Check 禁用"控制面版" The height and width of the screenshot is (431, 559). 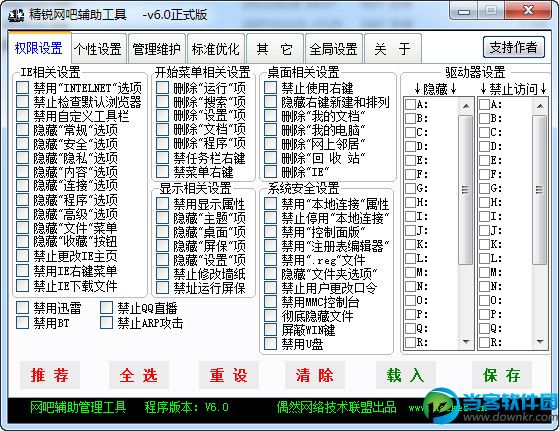[x=271, y=231]
